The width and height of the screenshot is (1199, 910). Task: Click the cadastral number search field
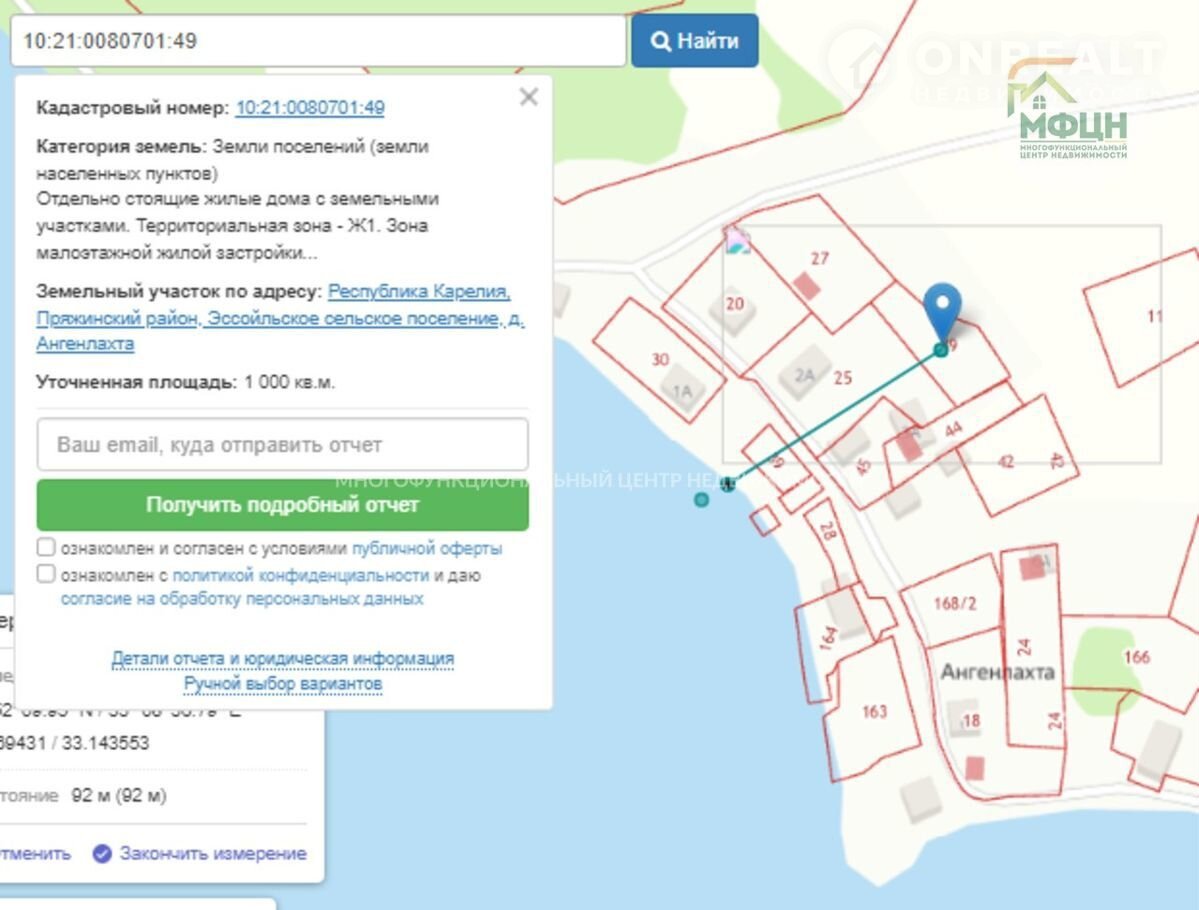(x=318, y=41)
